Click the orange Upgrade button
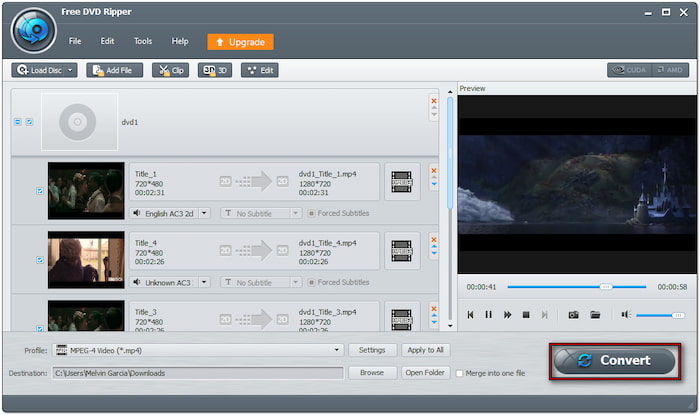 (x=240, y=42)
